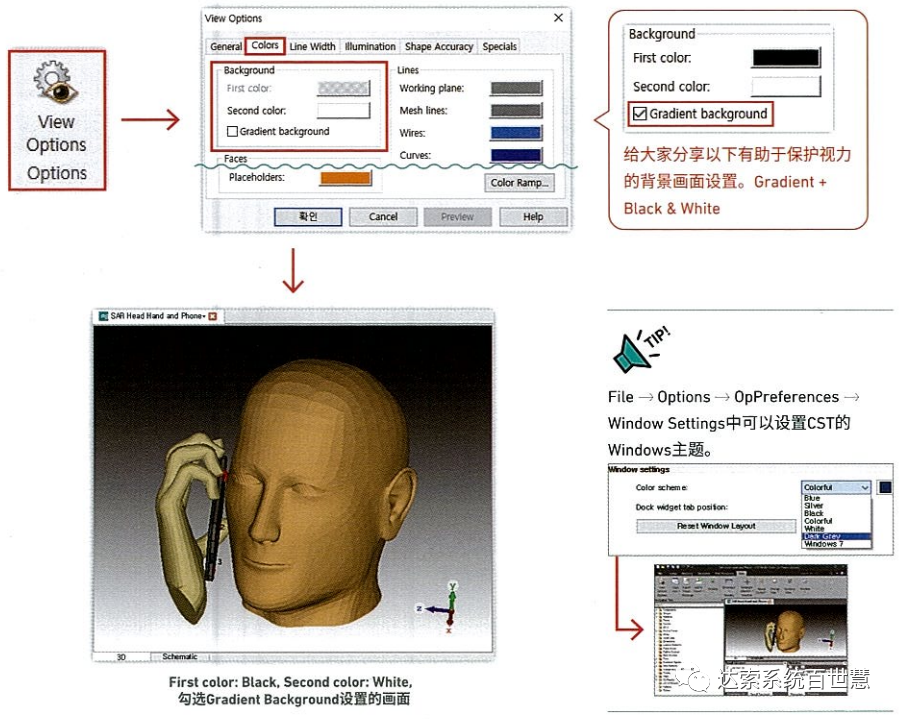Click the white Second color swatch in callout

click(786, 86)
